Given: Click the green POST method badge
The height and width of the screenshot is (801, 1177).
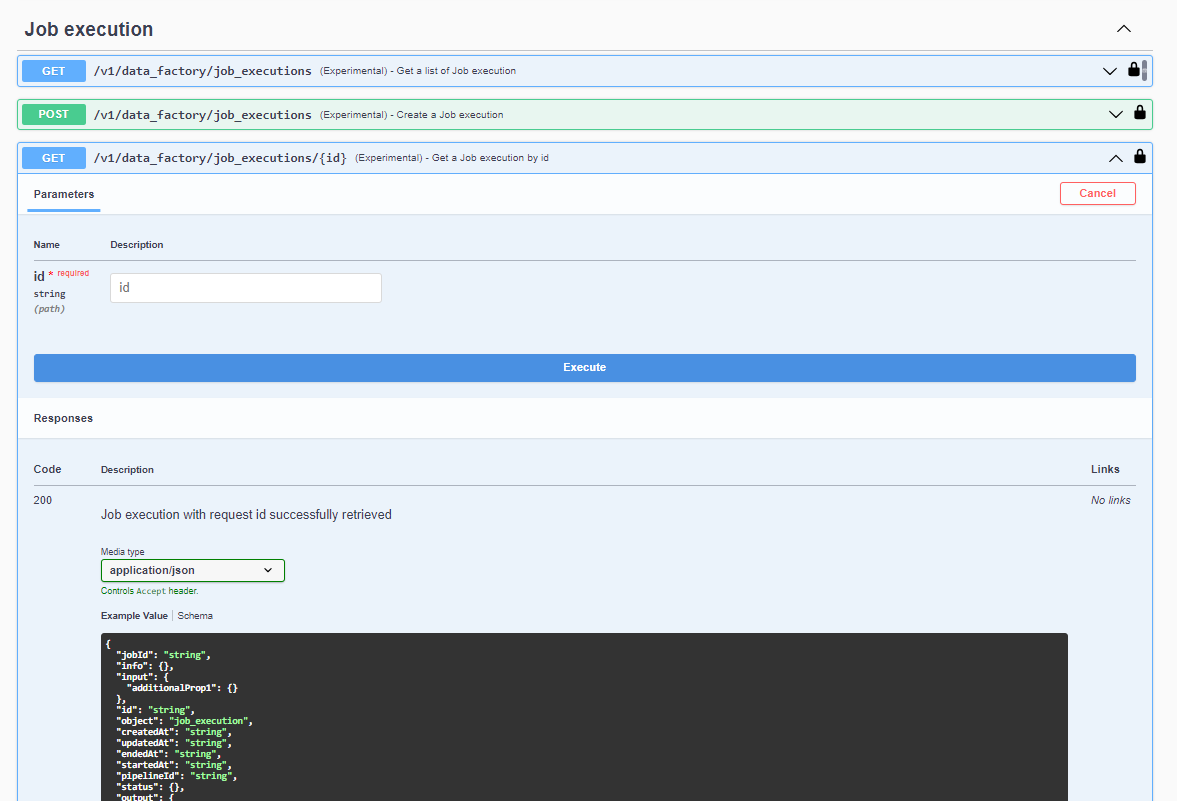Looking at the screenshot, I should [54, 114].
